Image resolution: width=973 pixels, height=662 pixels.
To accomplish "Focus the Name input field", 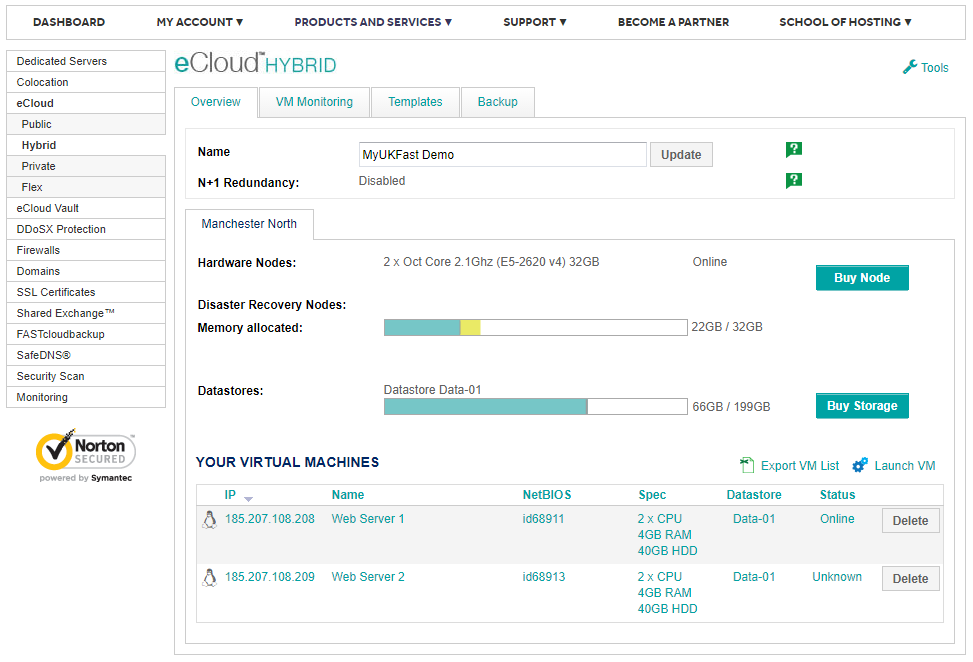I will pos(503,154).
